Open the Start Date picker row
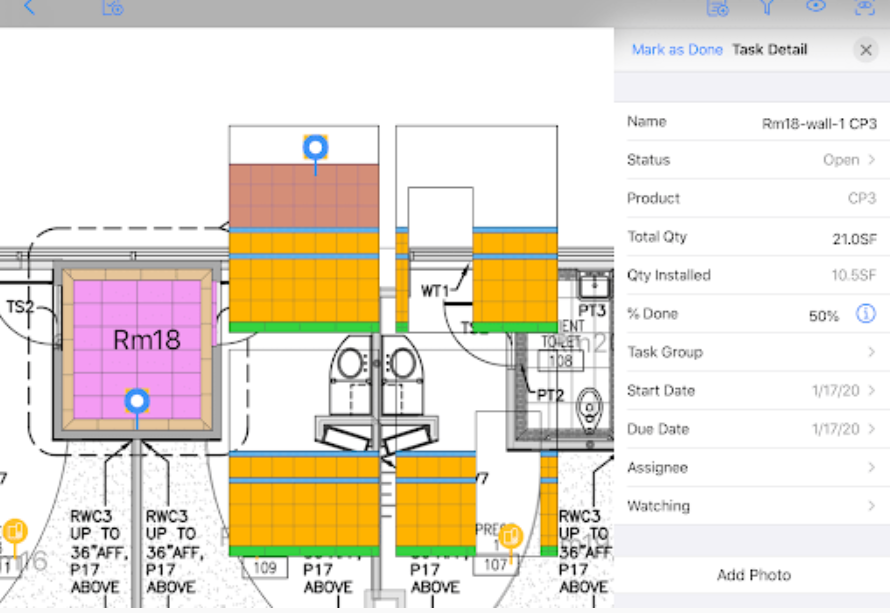This screenshot has height=613, width=890. click(751, 391)
